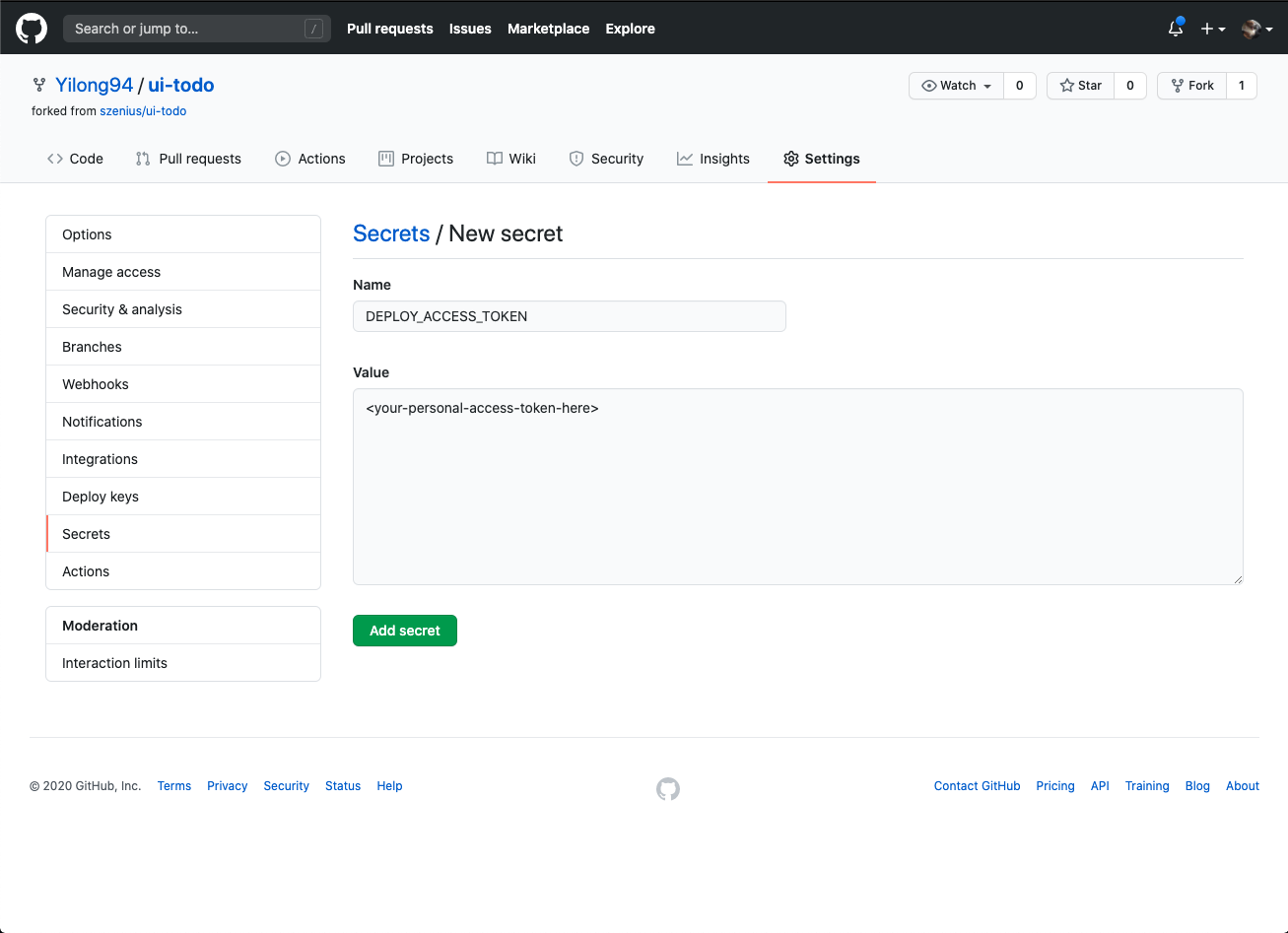
Task: Star the ui-todo repository
Action: [1080, 86]
